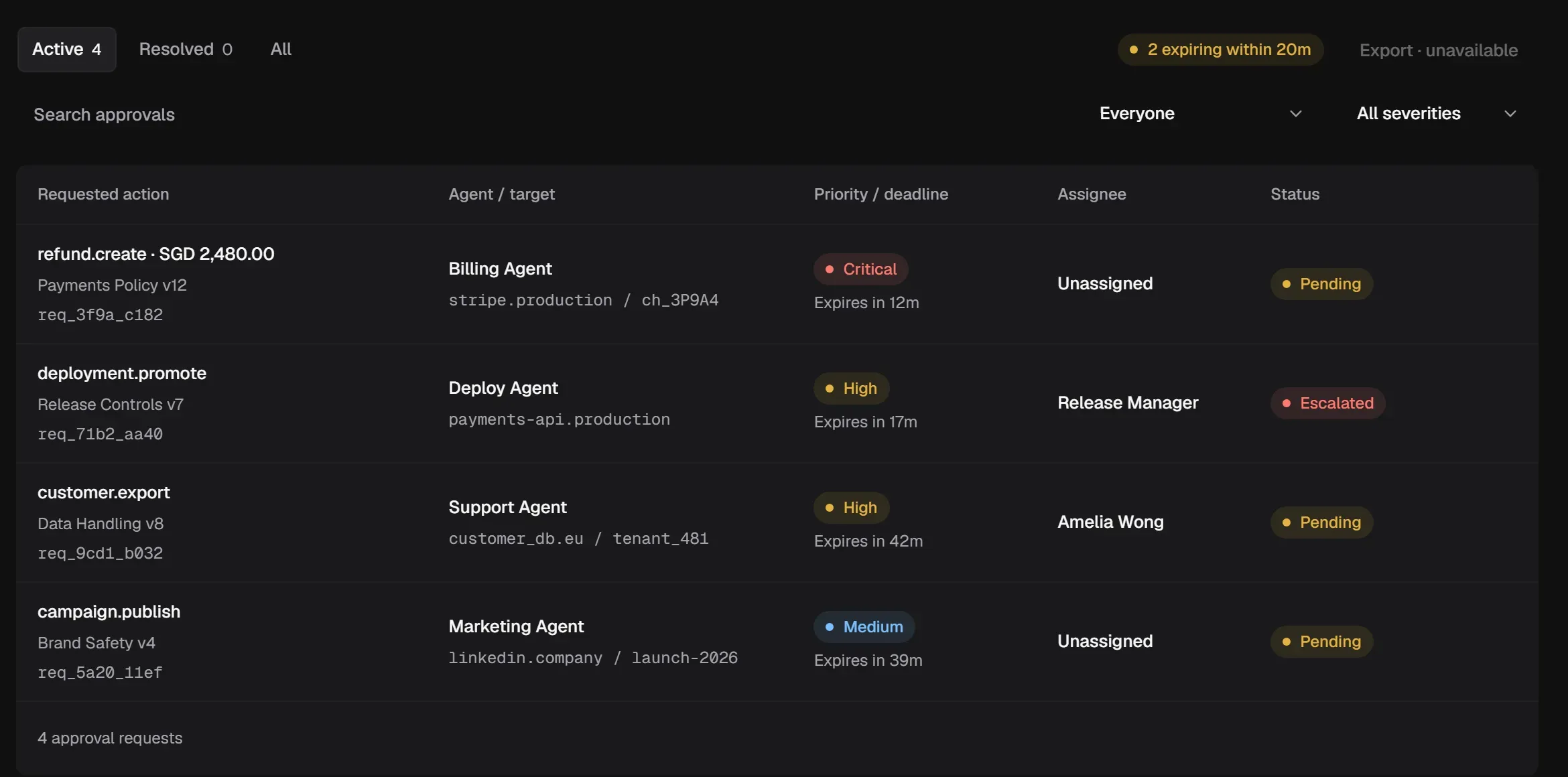Click the Medium priority badge
1568x777 pixels.
tap(864, 627)
